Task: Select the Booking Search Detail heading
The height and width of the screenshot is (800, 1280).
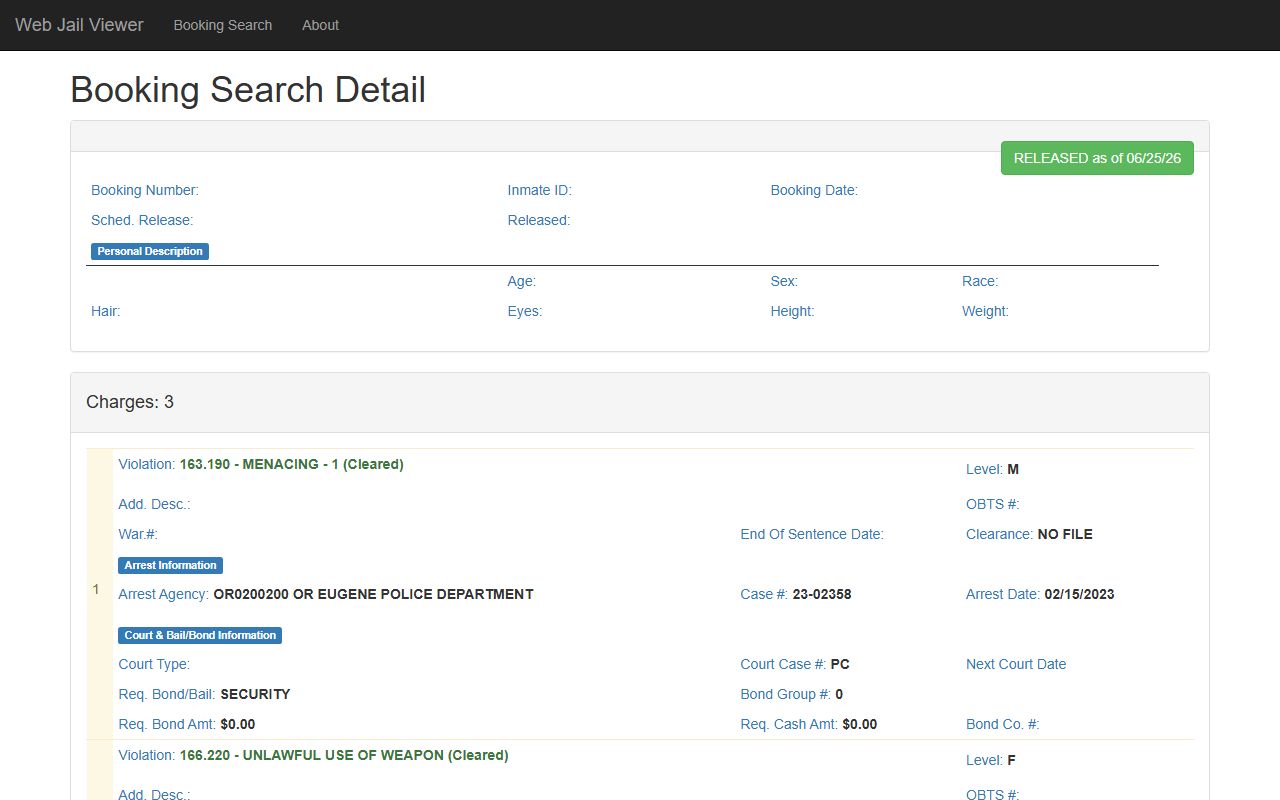Action: click(248, 90)
